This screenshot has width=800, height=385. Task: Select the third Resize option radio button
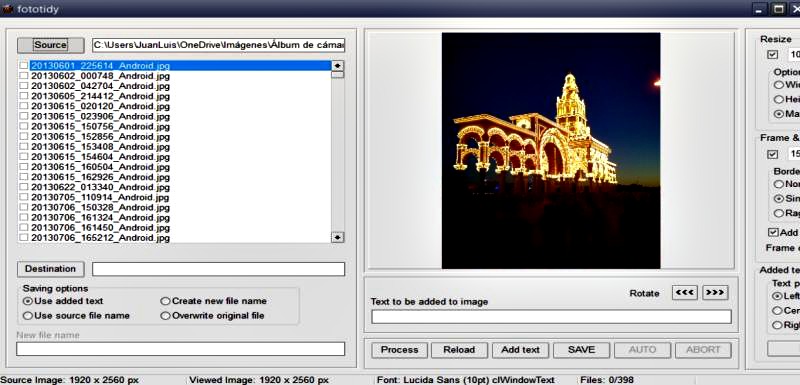779,114
